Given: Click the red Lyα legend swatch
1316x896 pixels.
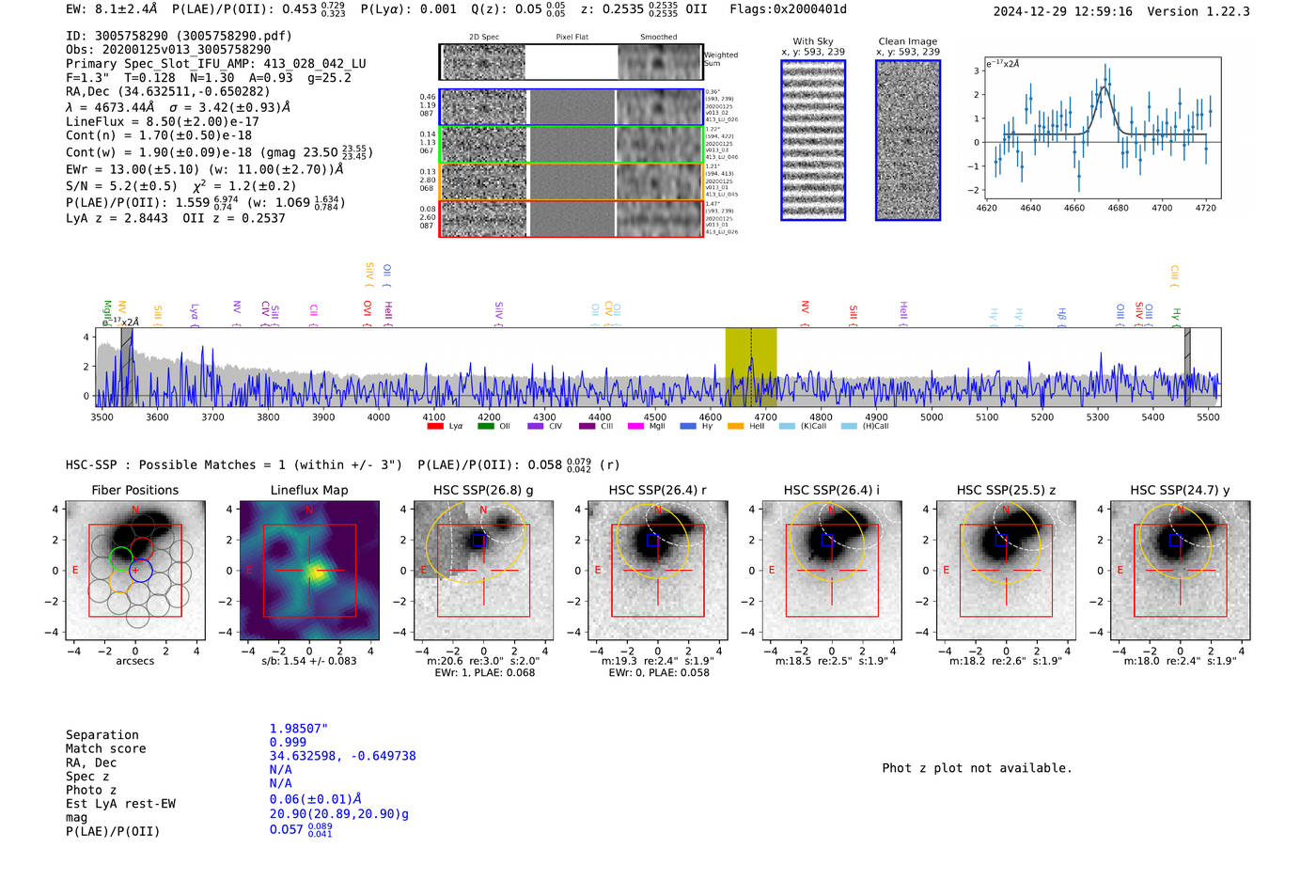Looking at the screenshot, I should click(x=434, y=426).
